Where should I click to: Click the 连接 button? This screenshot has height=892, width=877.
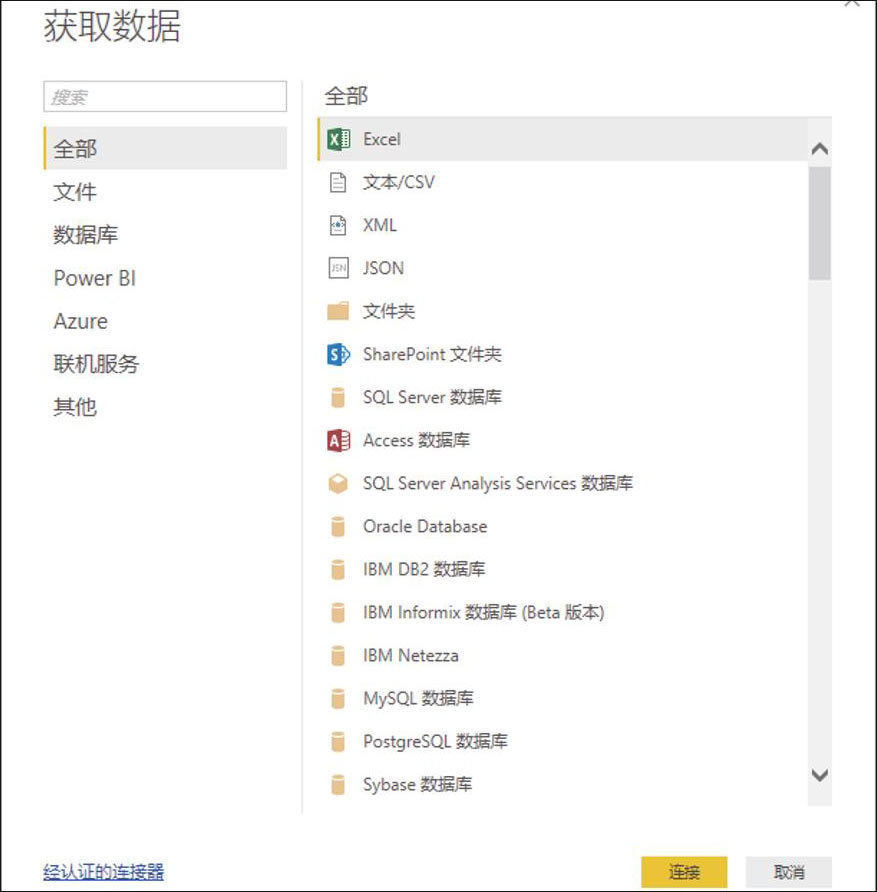pyautogui.click(x=684, y=872)
